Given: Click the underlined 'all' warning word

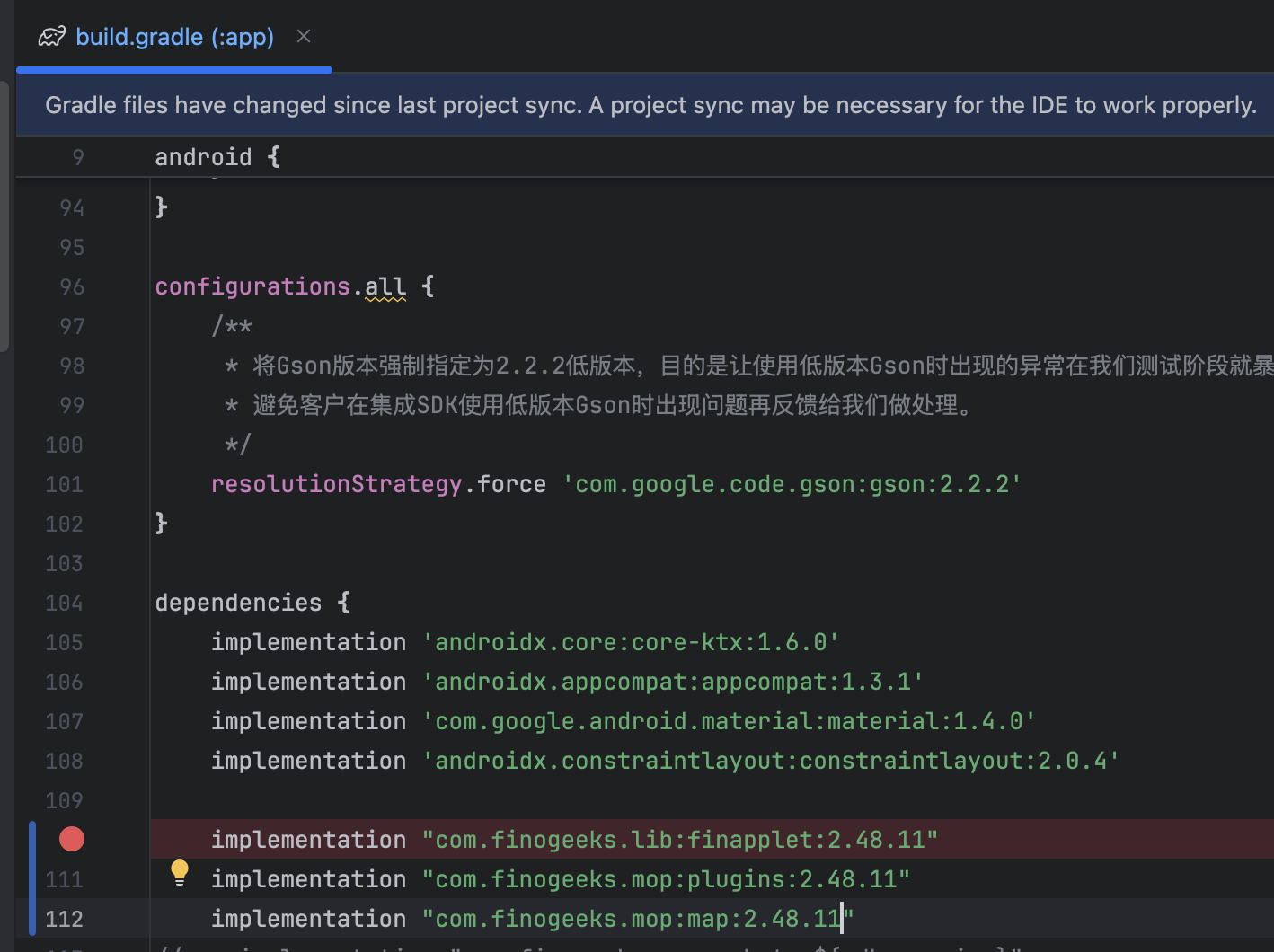Looking at the screenshot, I should click(385, 286).
